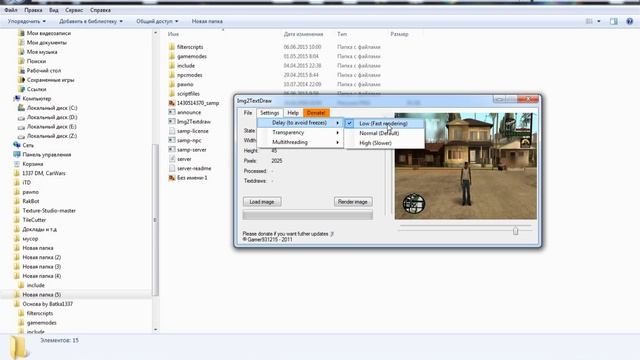The height and width of the screenshot is (360, 640).
Task: Open Вид menu in Explorer
Action: point(54,10)
